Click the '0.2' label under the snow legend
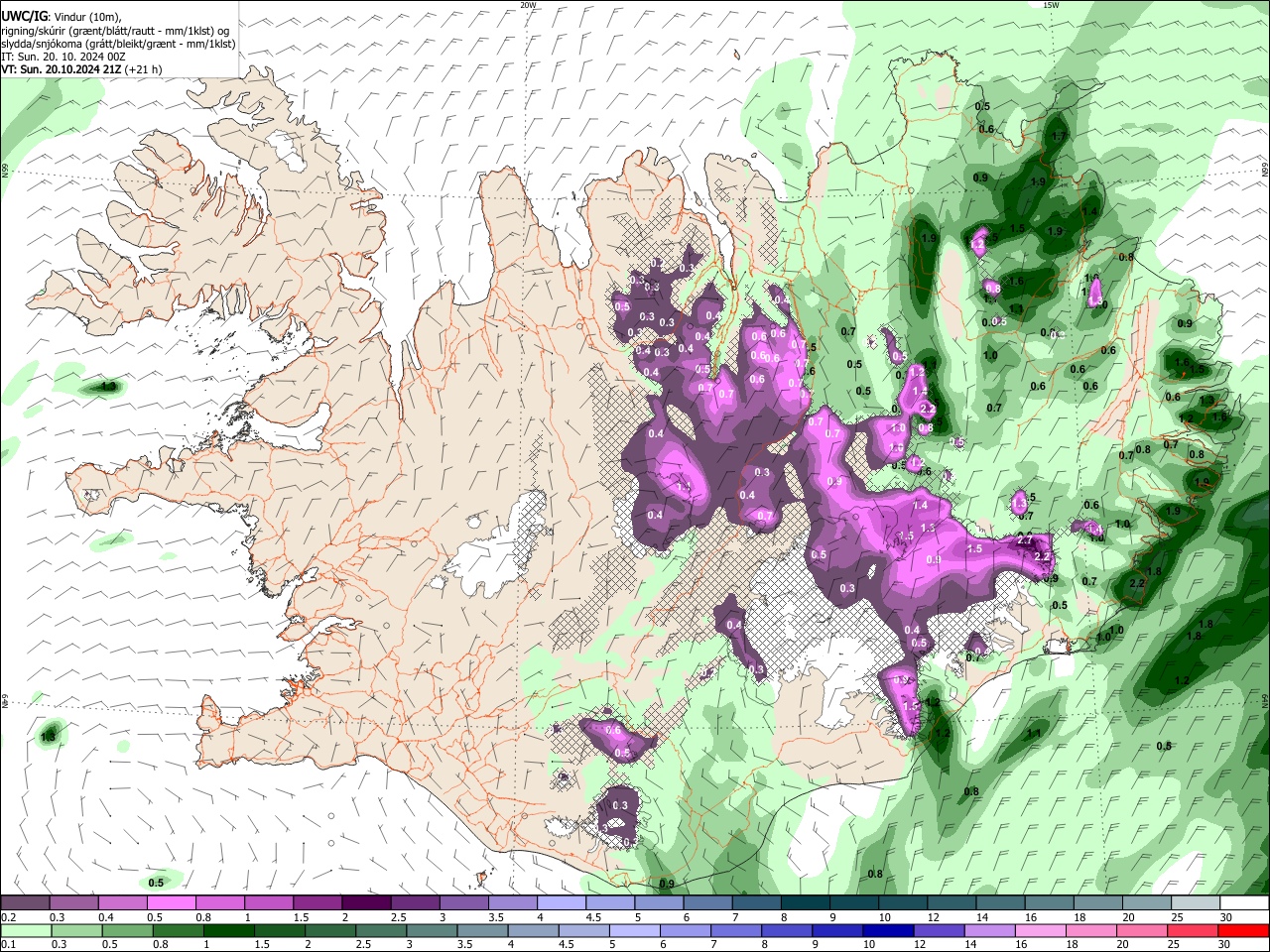1270x952 pixels. [x=7, y=917]
